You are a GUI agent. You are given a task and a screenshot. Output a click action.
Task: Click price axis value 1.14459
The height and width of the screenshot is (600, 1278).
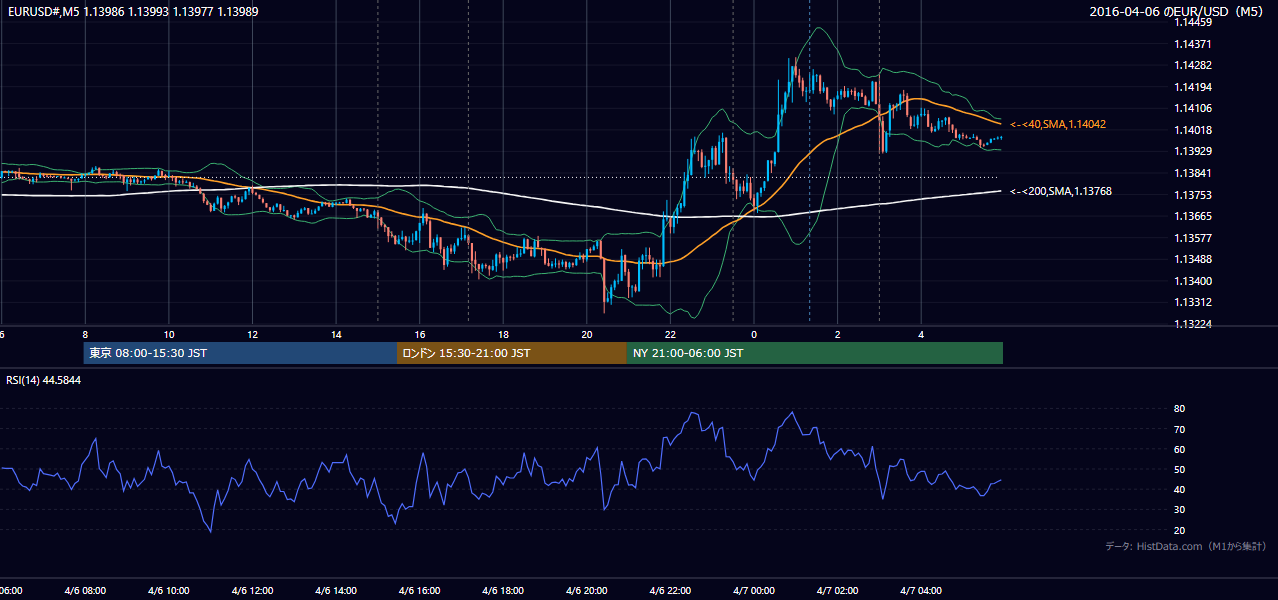pyautogui.click(x=1192, y=22)
